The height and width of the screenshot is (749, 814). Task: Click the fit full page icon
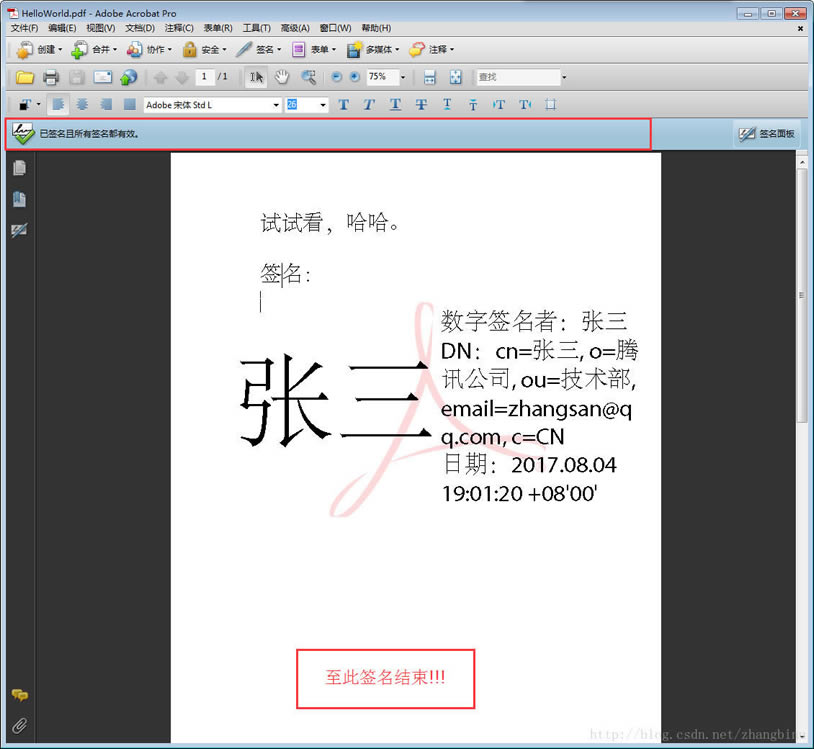click(x=455, y=77)
